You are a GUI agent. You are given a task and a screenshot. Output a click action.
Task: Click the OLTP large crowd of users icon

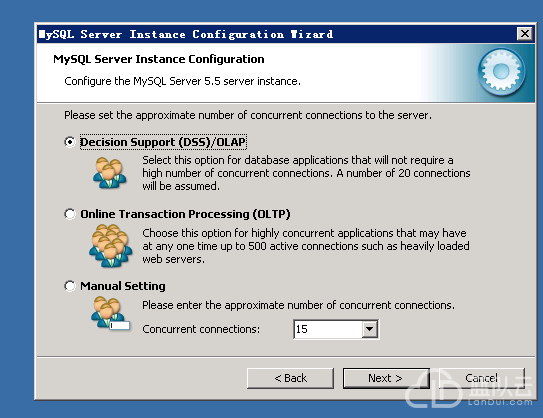click(x=111, y=245)
